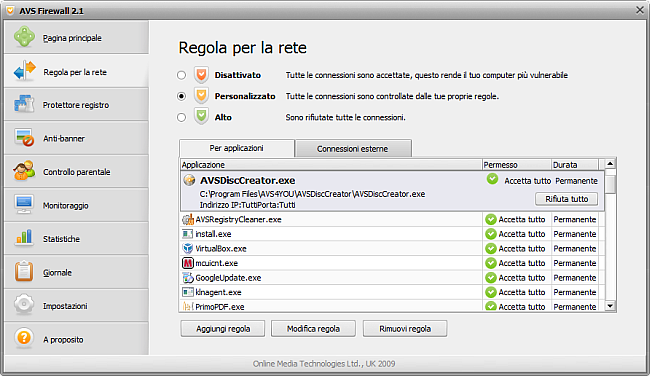Click the scrollbar up arrow in list
The height and width of the screenshot is (376, 650).
point(610,164)
